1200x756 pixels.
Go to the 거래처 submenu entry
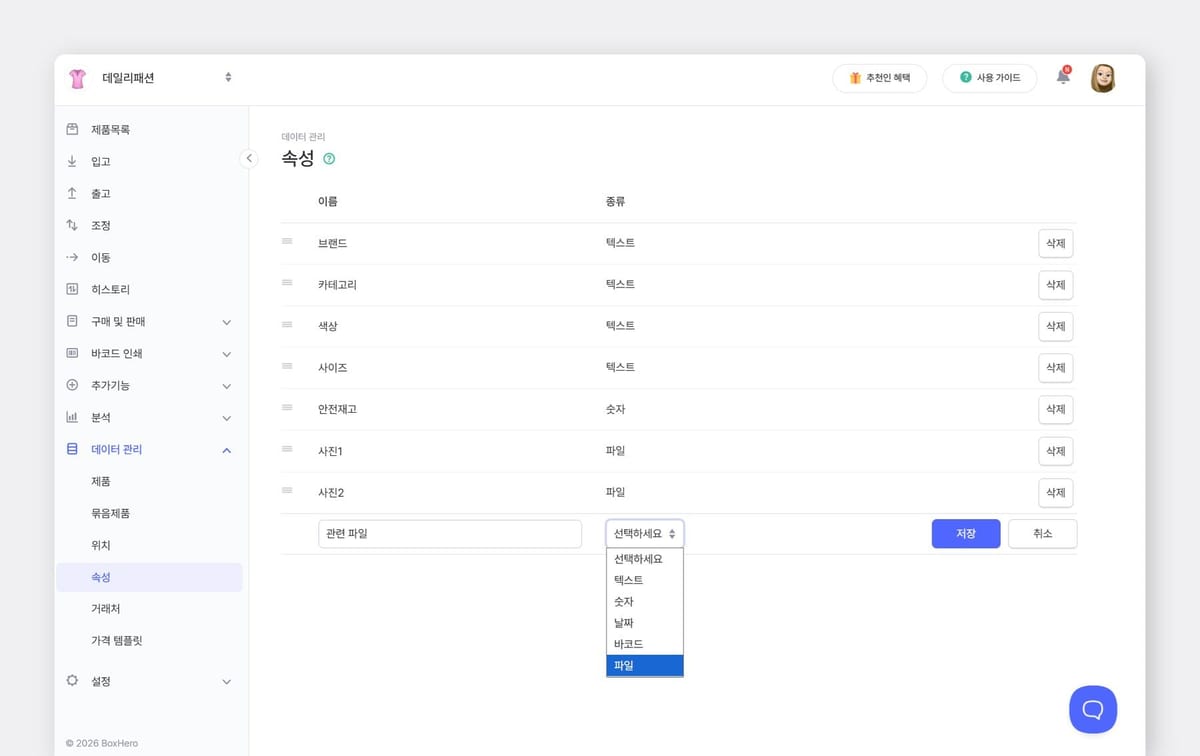(105, 608)
